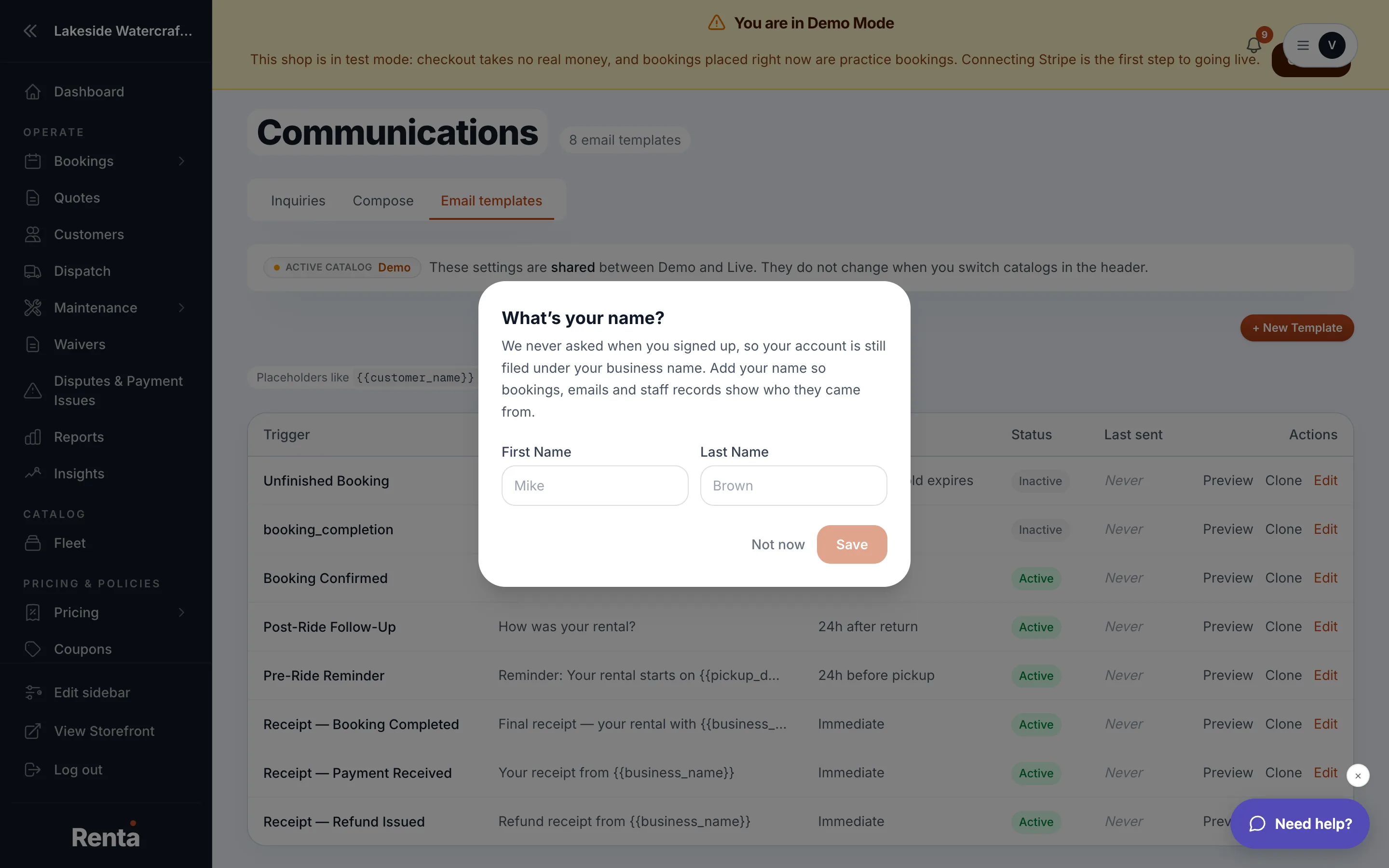Click Save in the name dialog

point(852,544)
